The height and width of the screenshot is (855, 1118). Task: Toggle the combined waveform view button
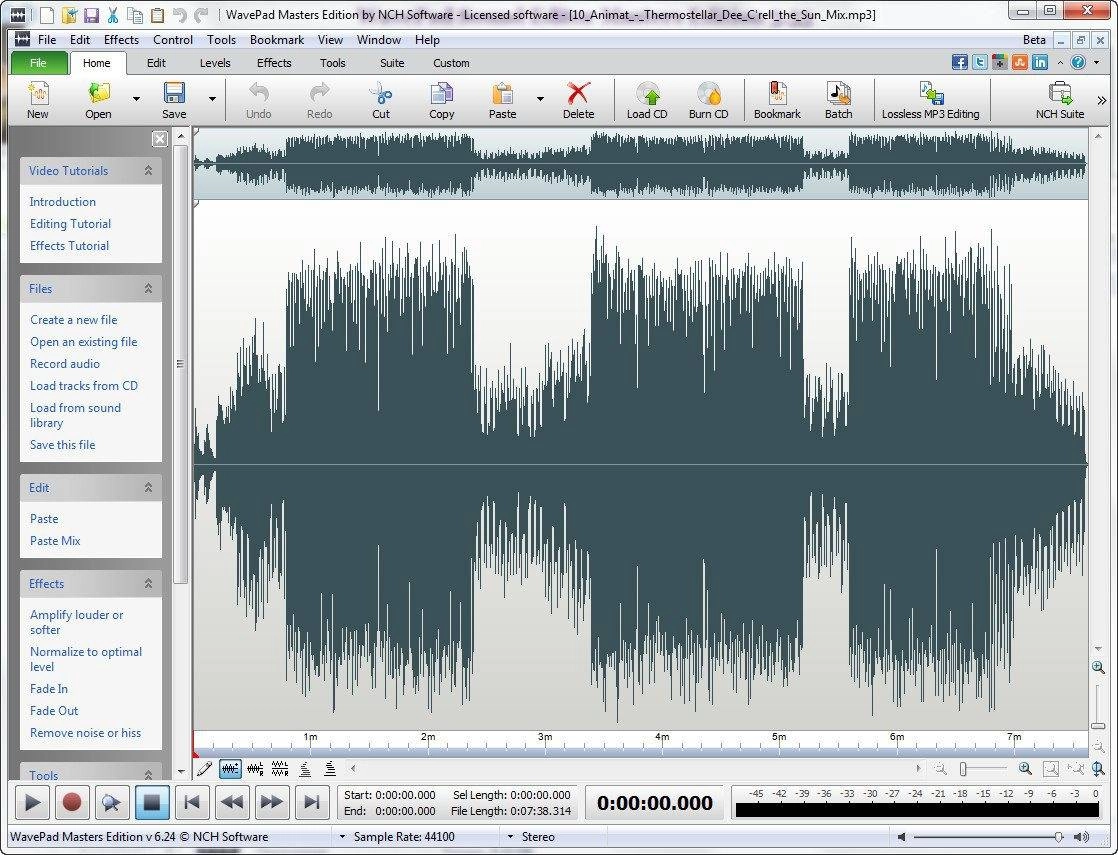[230, 769]
